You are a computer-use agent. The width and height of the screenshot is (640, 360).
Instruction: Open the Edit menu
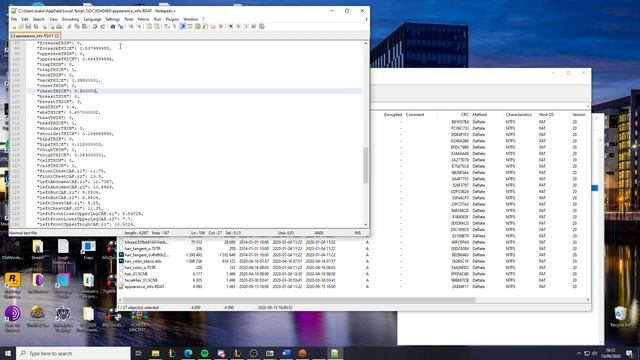click(25, 19)
